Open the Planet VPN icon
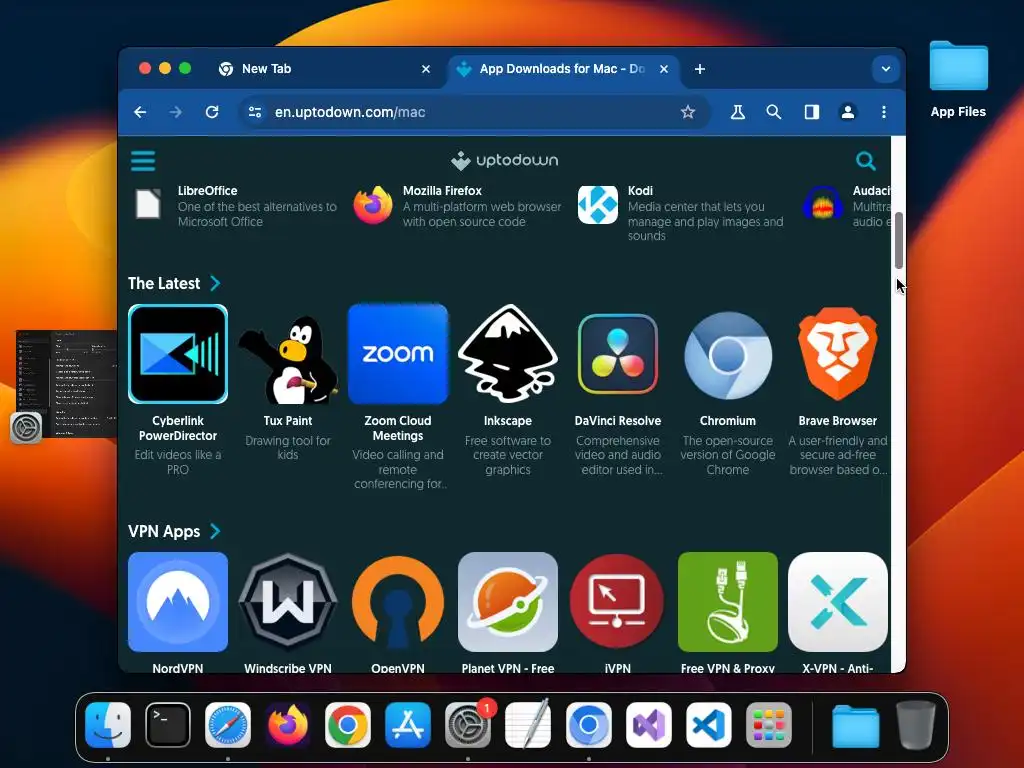Image resolution: width=1024 pixels, height=768 pixels. click(507, 602)
